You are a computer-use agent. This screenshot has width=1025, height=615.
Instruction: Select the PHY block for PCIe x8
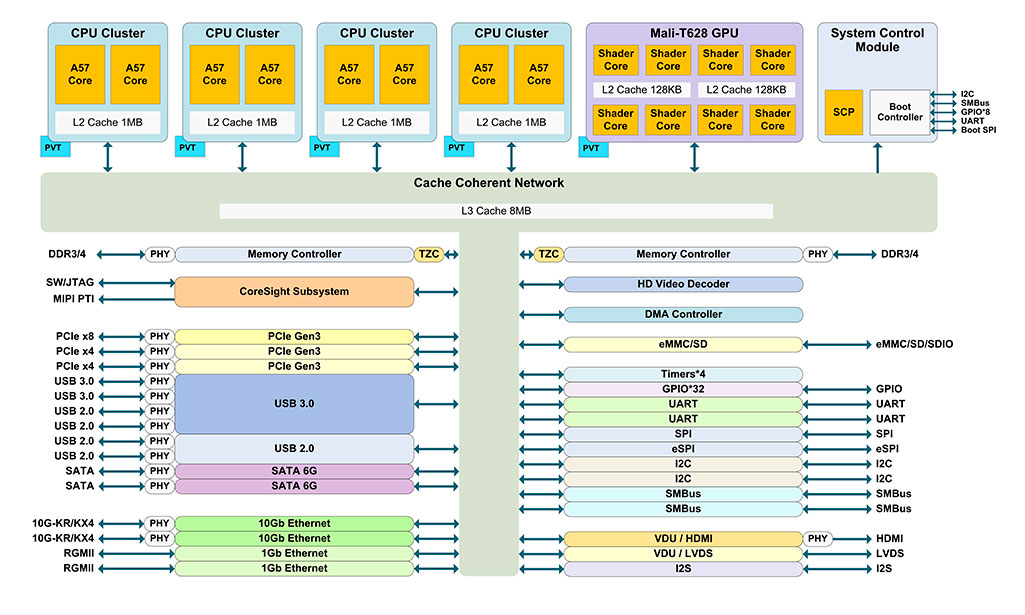160,337
